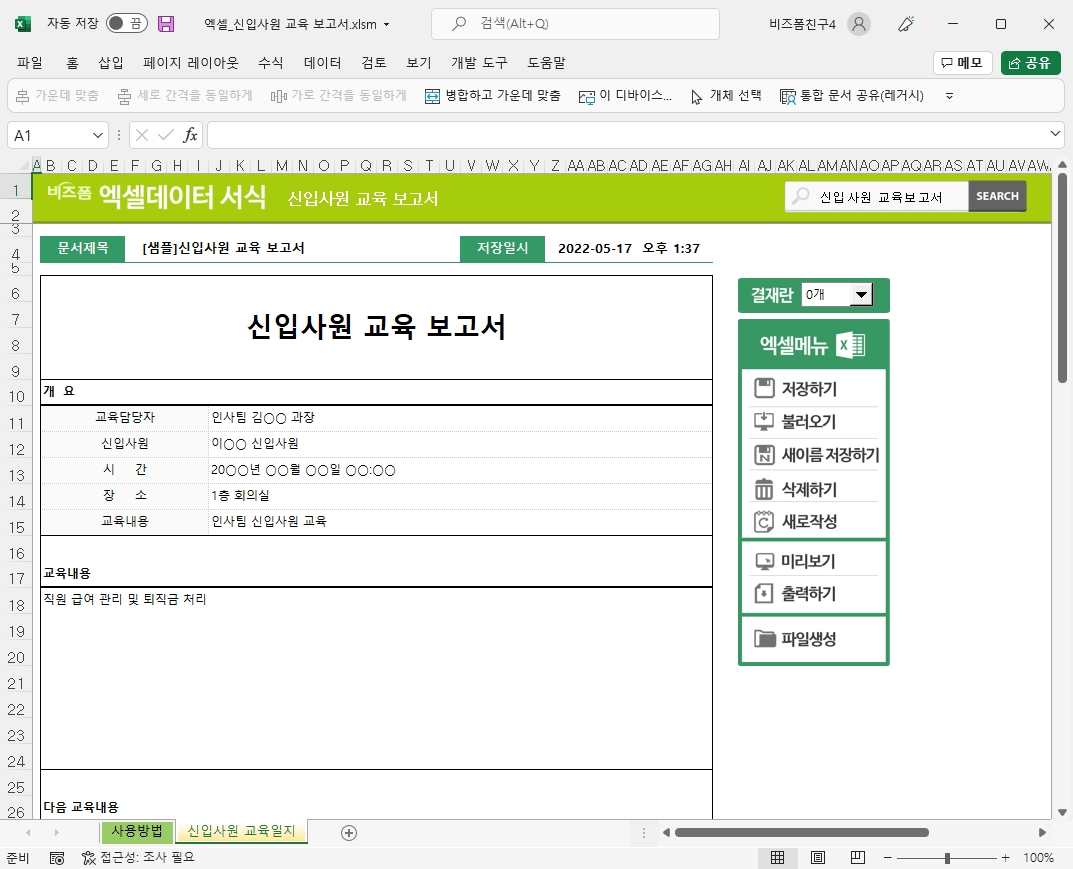This screenshot has width=1073, height=869.
Task: Click 통합 문서 공유(레거시) icon
Action: coord(788,96)
